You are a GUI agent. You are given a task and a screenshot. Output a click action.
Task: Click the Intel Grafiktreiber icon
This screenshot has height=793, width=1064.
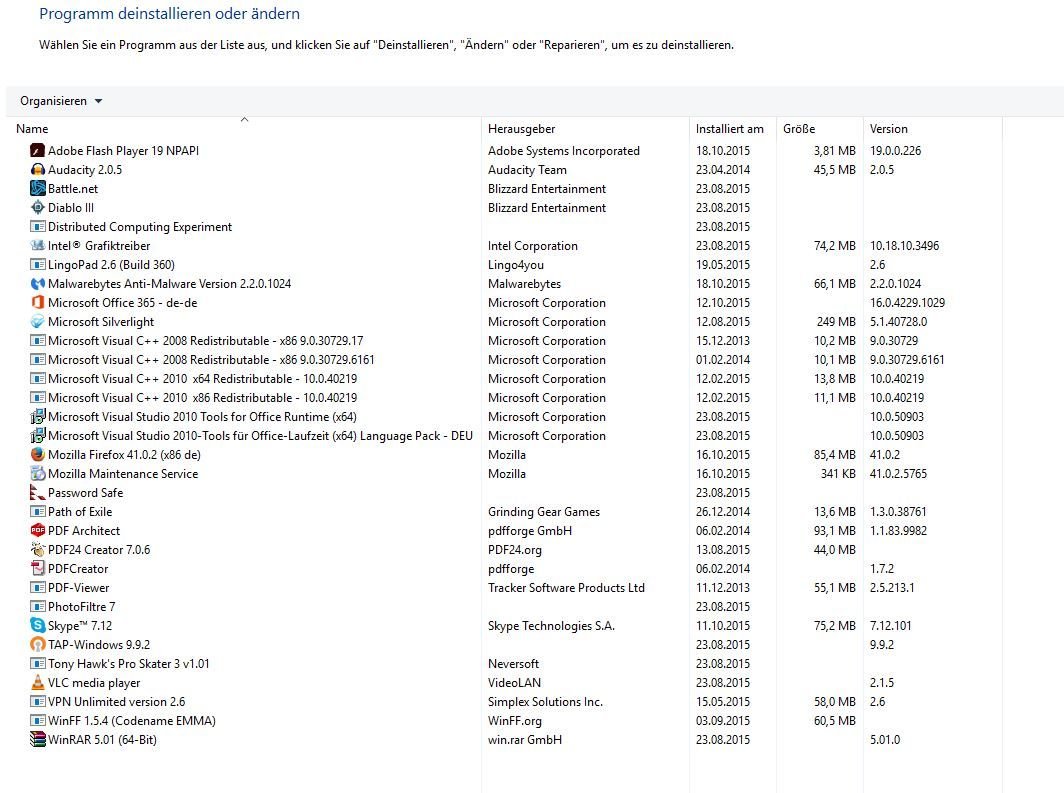38,246
